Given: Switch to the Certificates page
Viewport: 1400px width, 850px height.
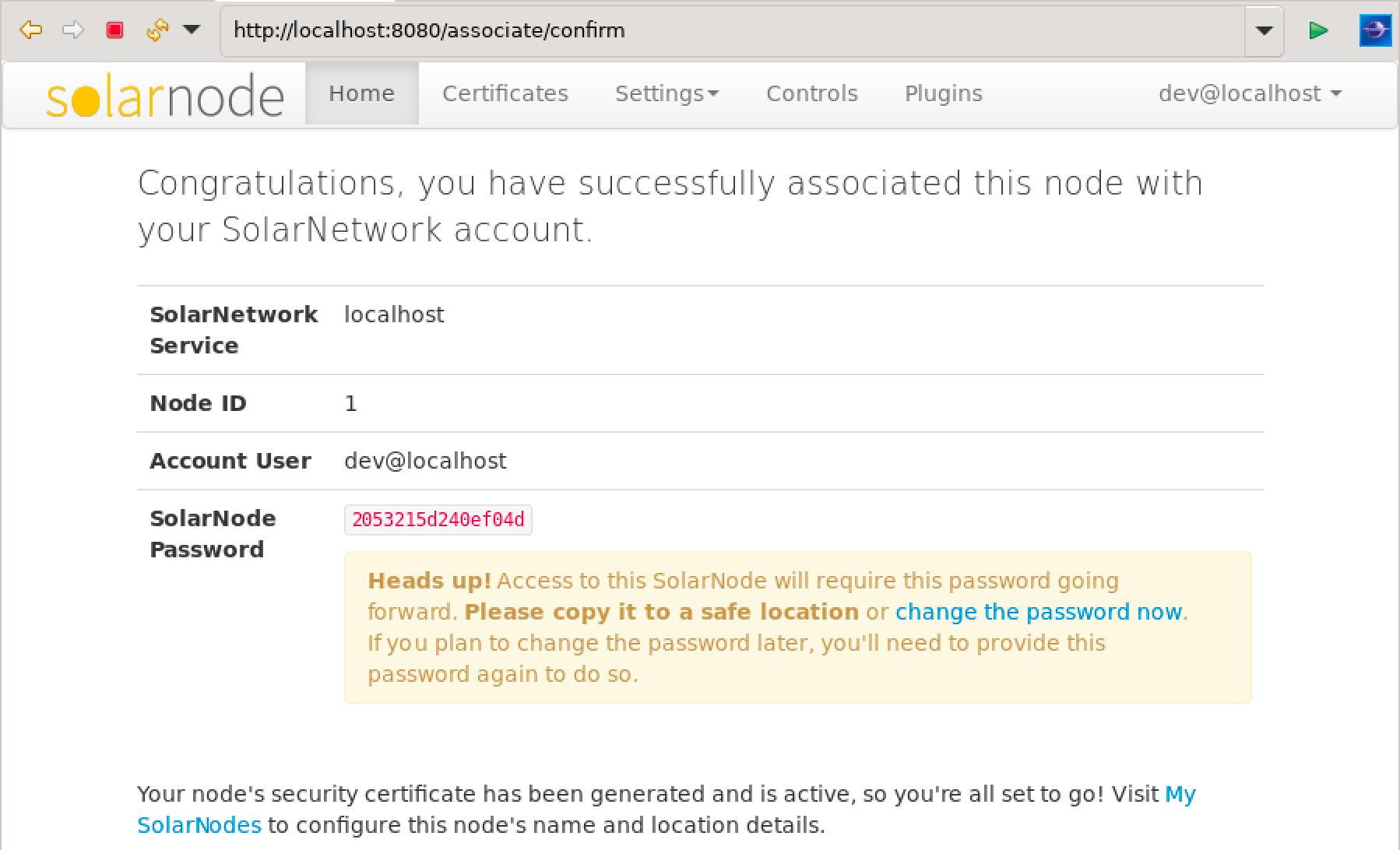Looking at the screenshot, I should [505, 93].
